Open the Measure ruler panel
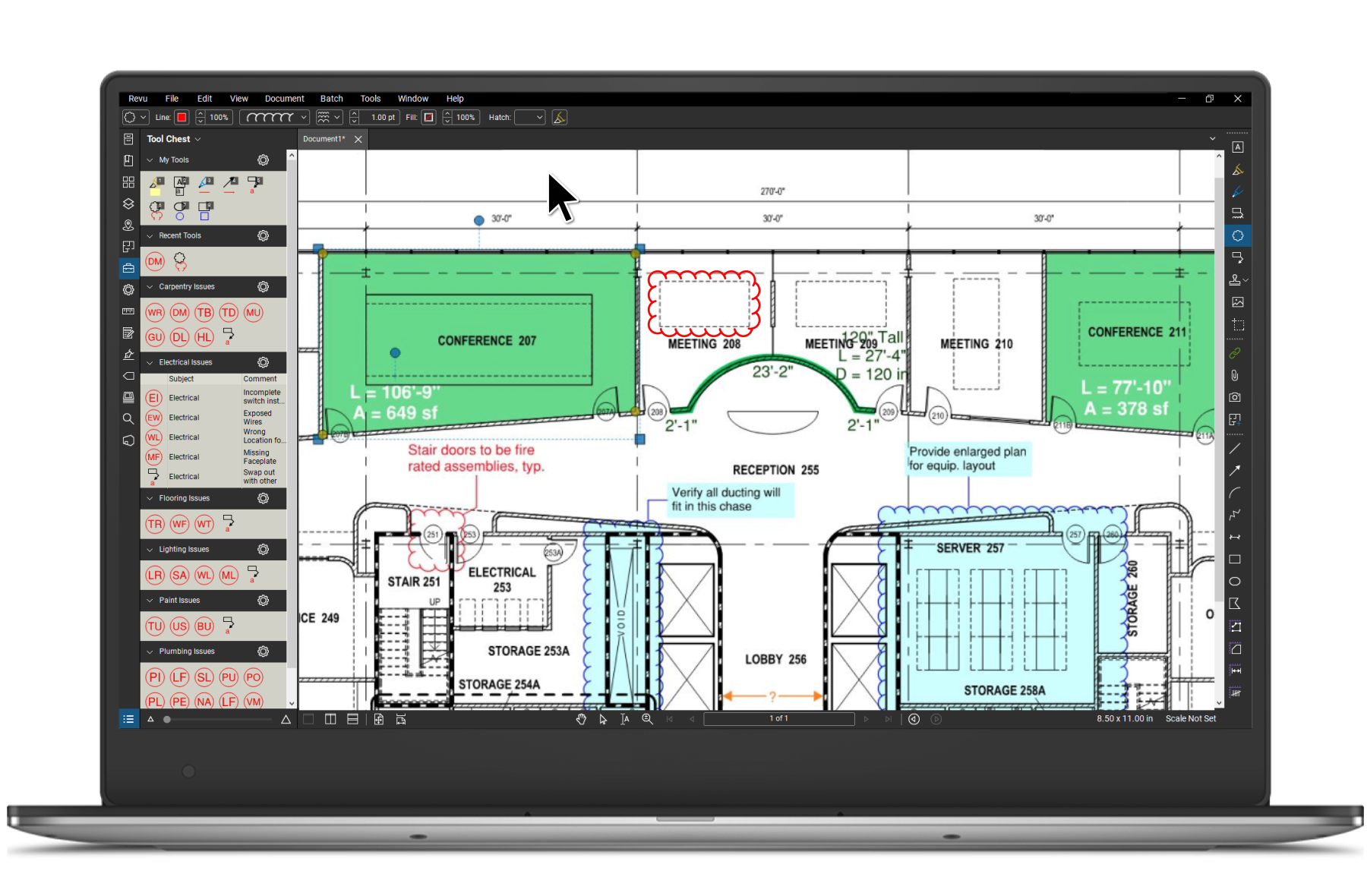The image size is (1367, 896). (128, 311)
